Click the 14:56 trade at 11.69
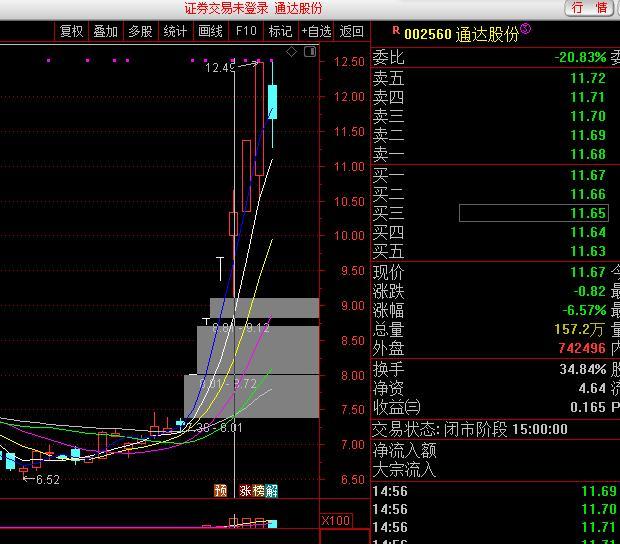This screenshot has width=620, height=544. coord(495,491)
